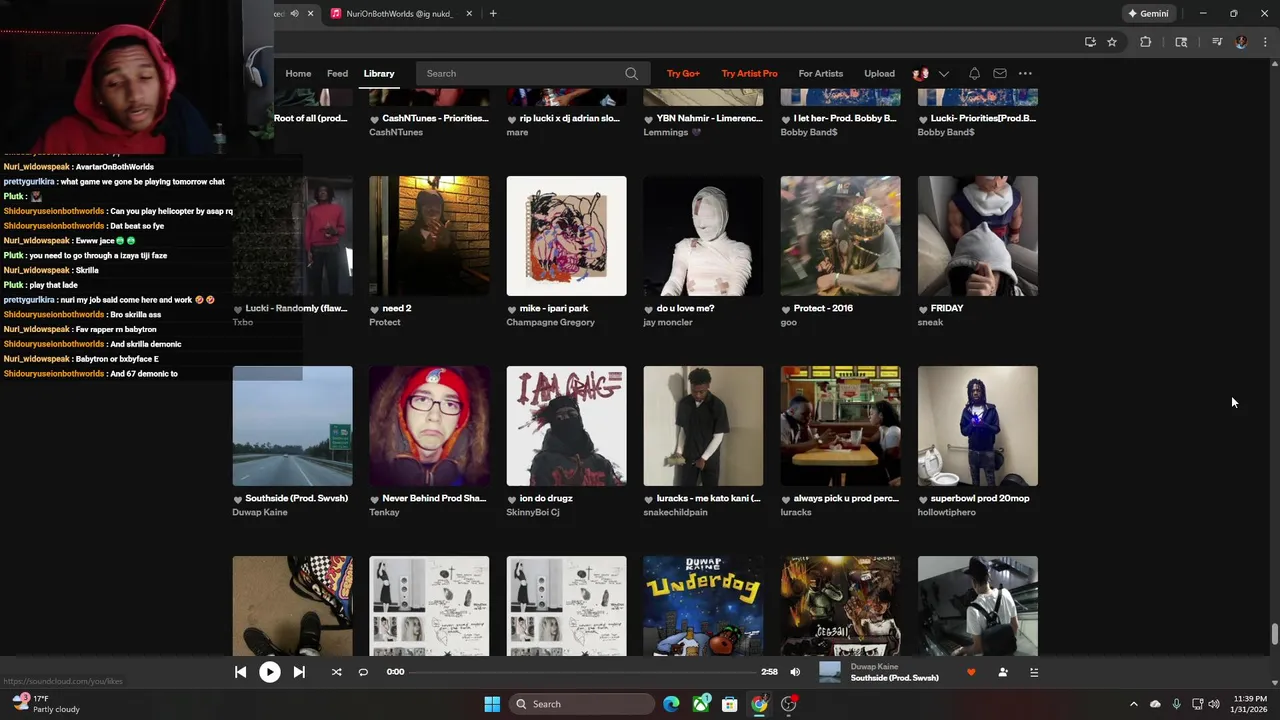Image resolution: width=1280 pixels, height=720 pixels.
Task: Open the 'mike - ipari park' artwork
Action: point(566,236)
